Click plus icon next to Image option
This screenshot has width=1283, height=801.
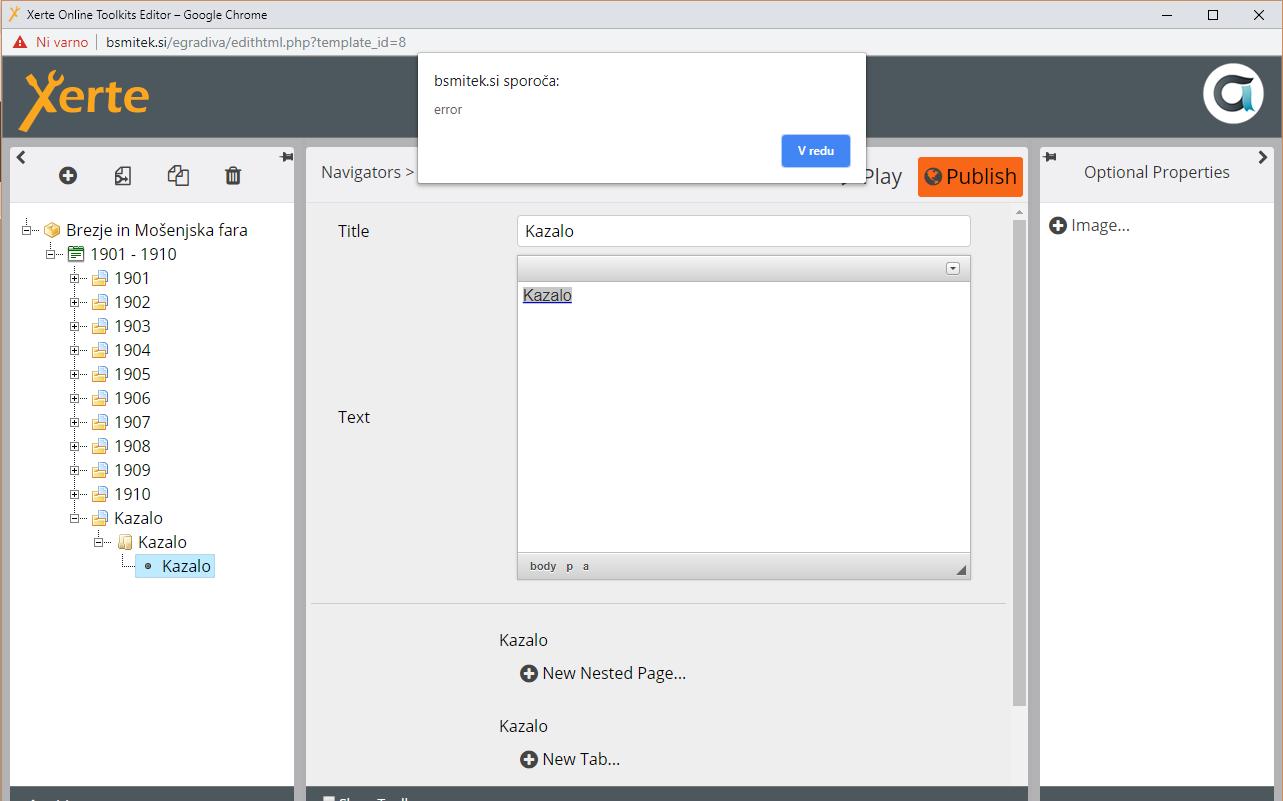(x=1058, y=226)
